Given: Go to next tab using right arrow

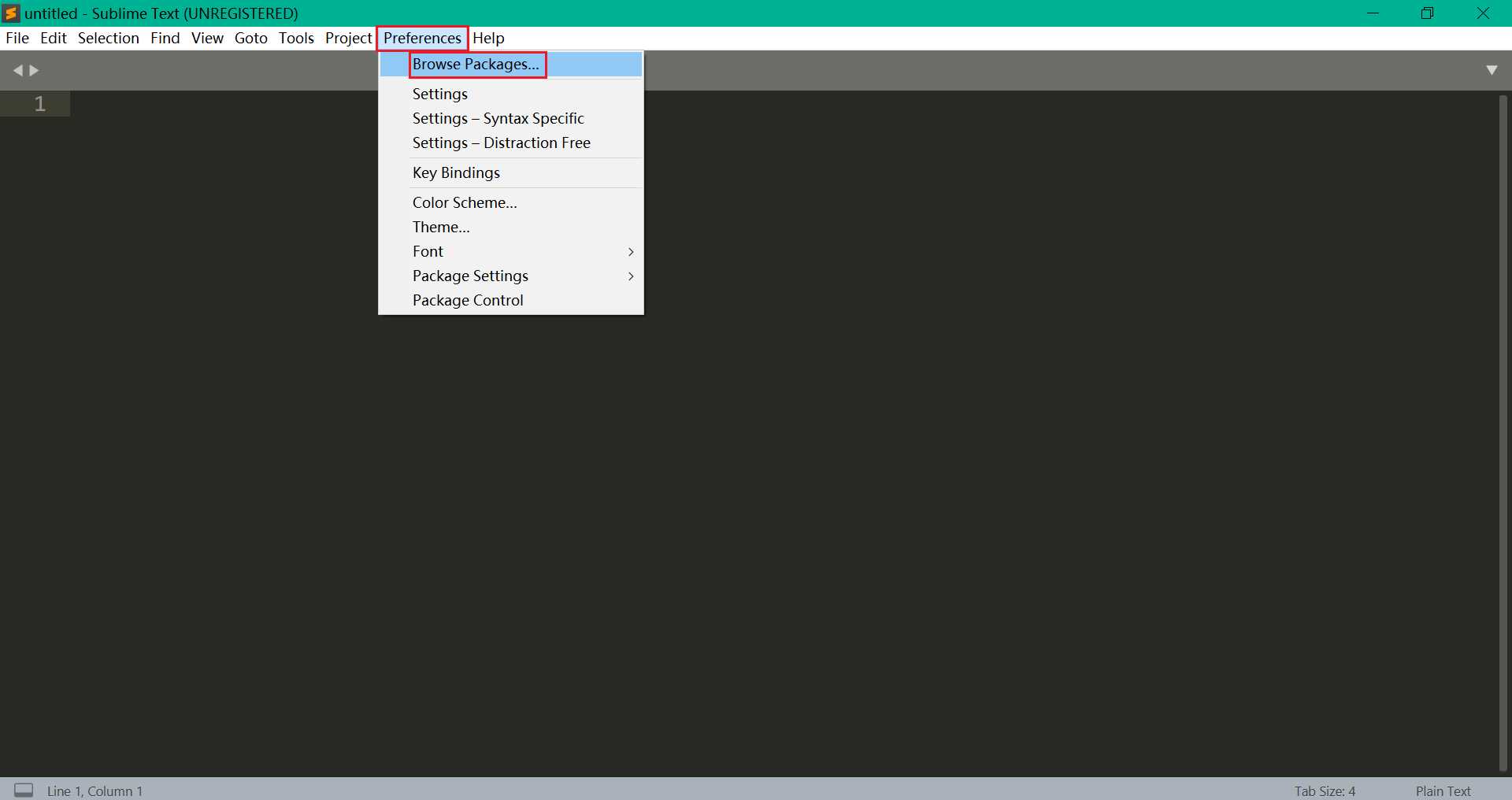Looking at the screenshot, I should point(34,71).
